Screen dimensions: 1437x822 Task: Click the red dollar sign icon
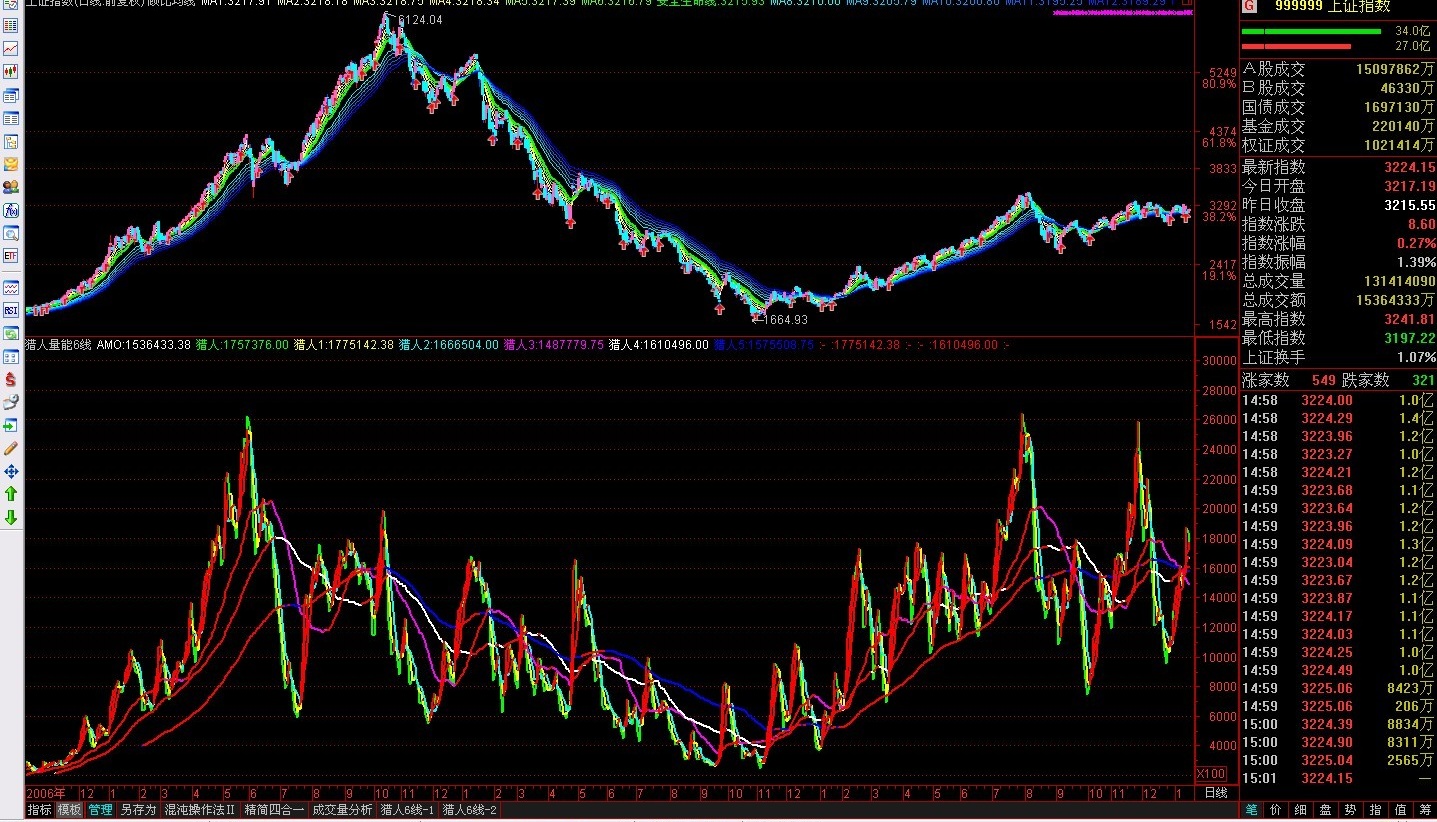click(11, 379)
